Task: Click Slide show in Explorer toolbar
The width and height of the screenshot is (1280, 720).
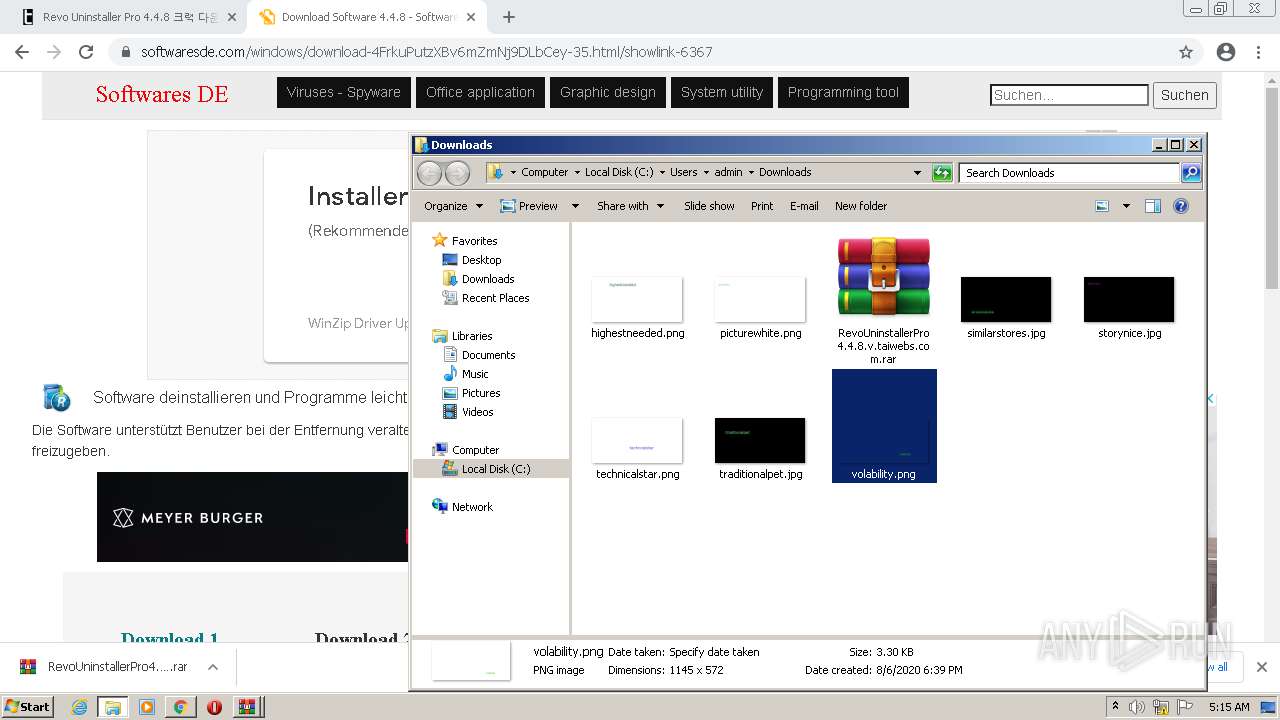Action: pos(709,206)
